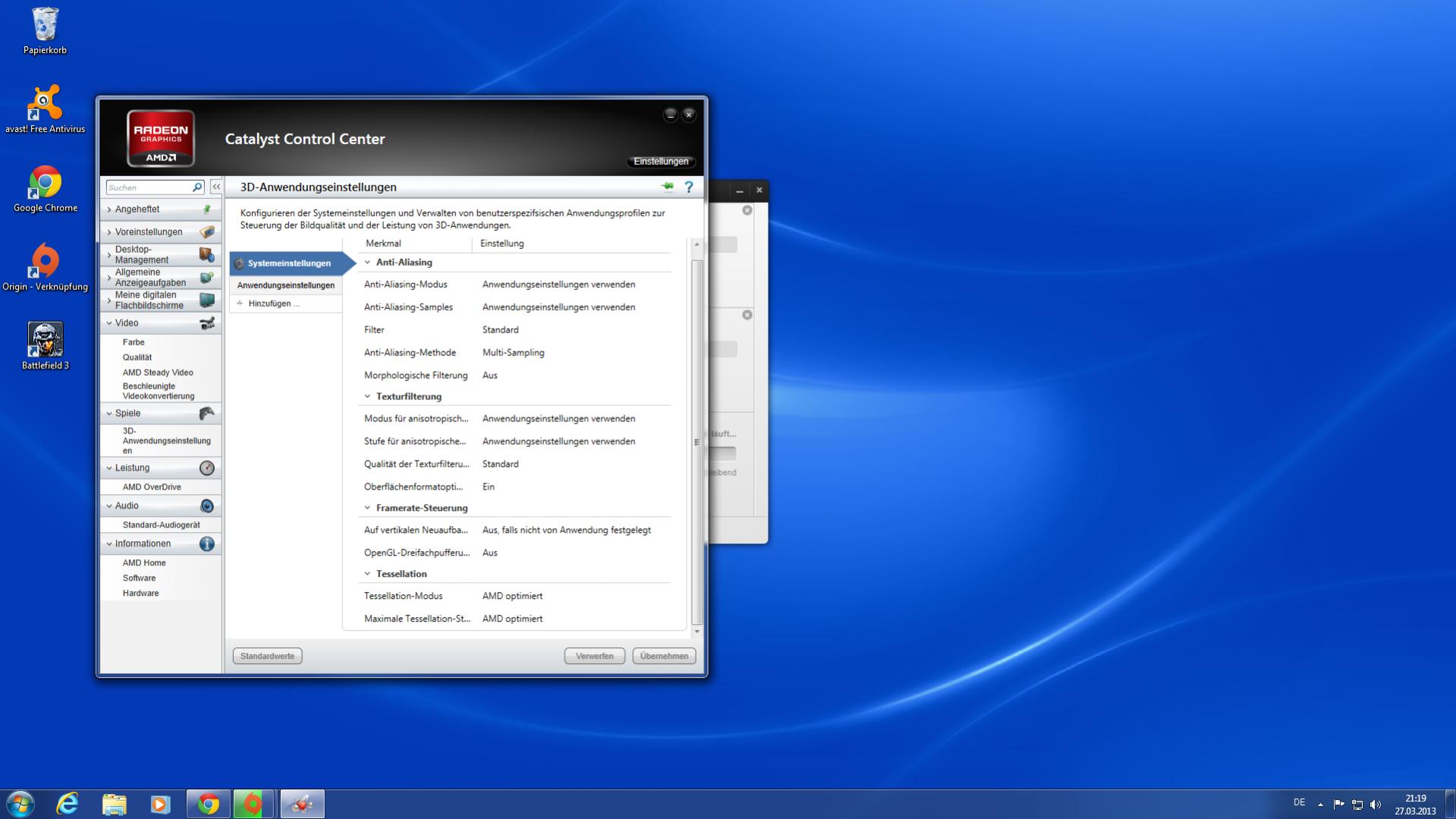Click the Video camera icon
The image size is (1456, 819).
[206, 323]
